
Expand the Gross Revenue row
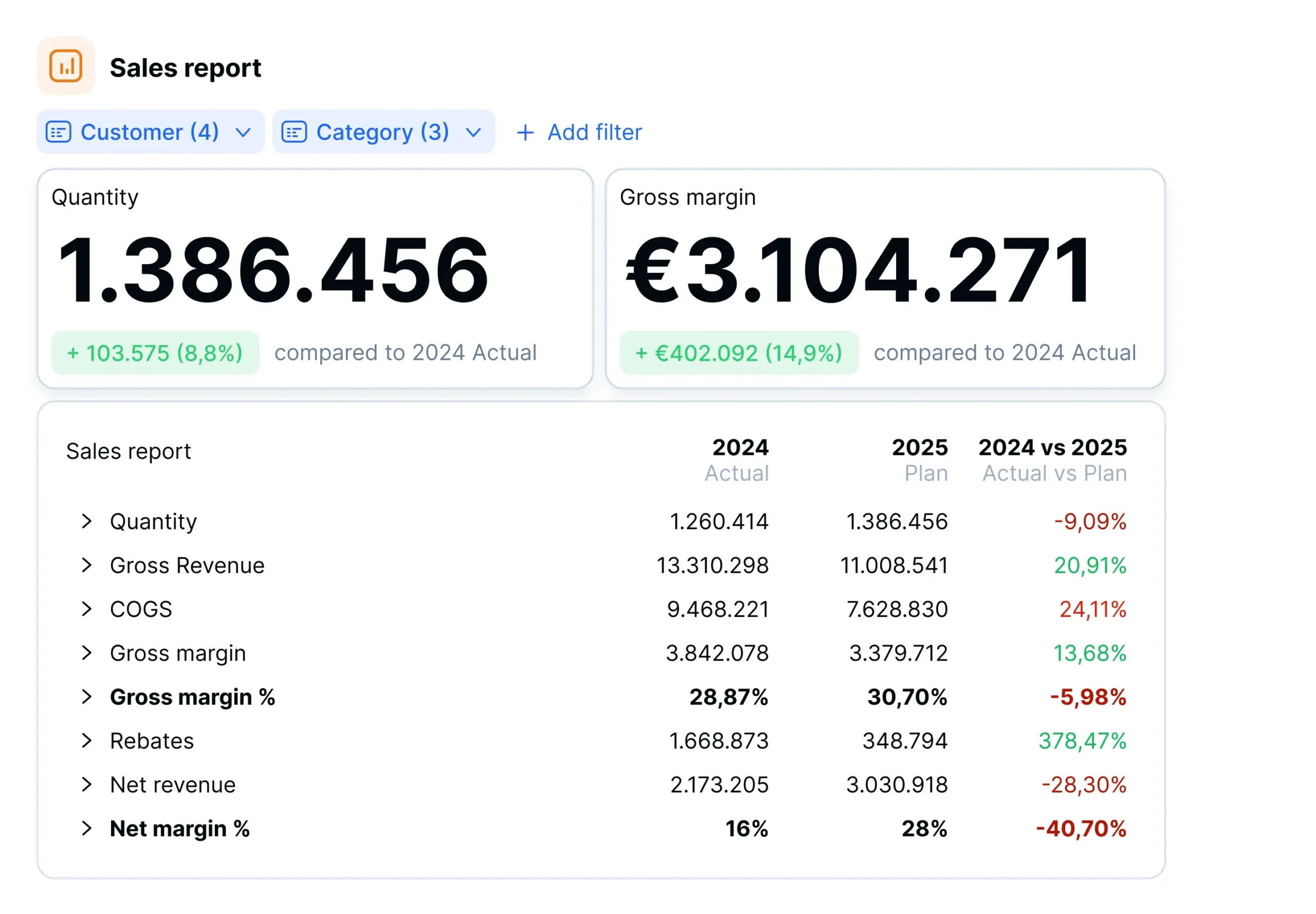pos(86,565)
